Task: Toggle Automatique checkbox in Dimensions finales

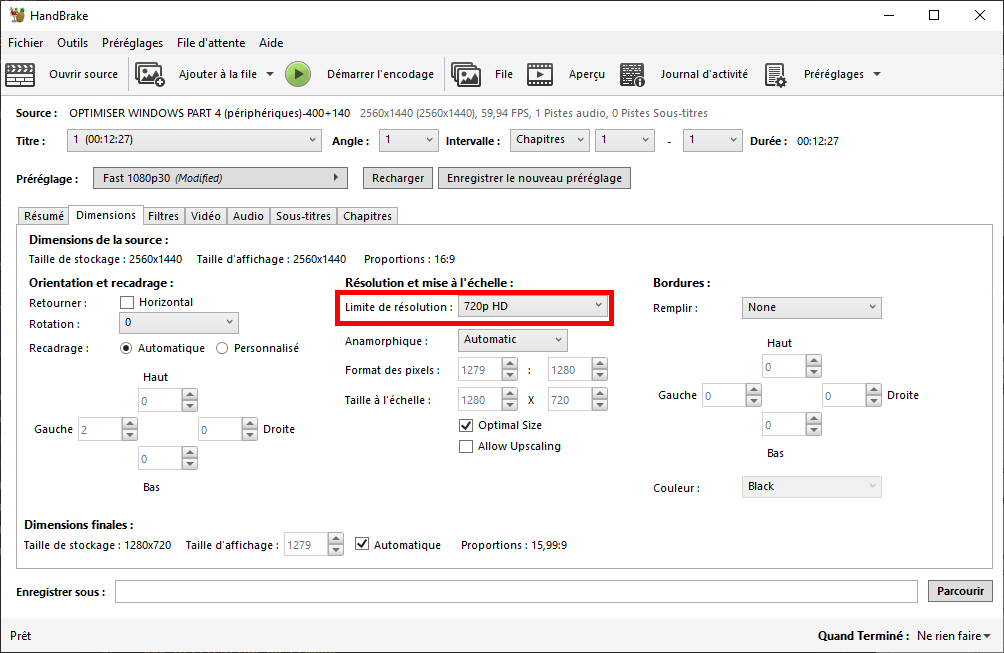Action: tap(362, 544)
